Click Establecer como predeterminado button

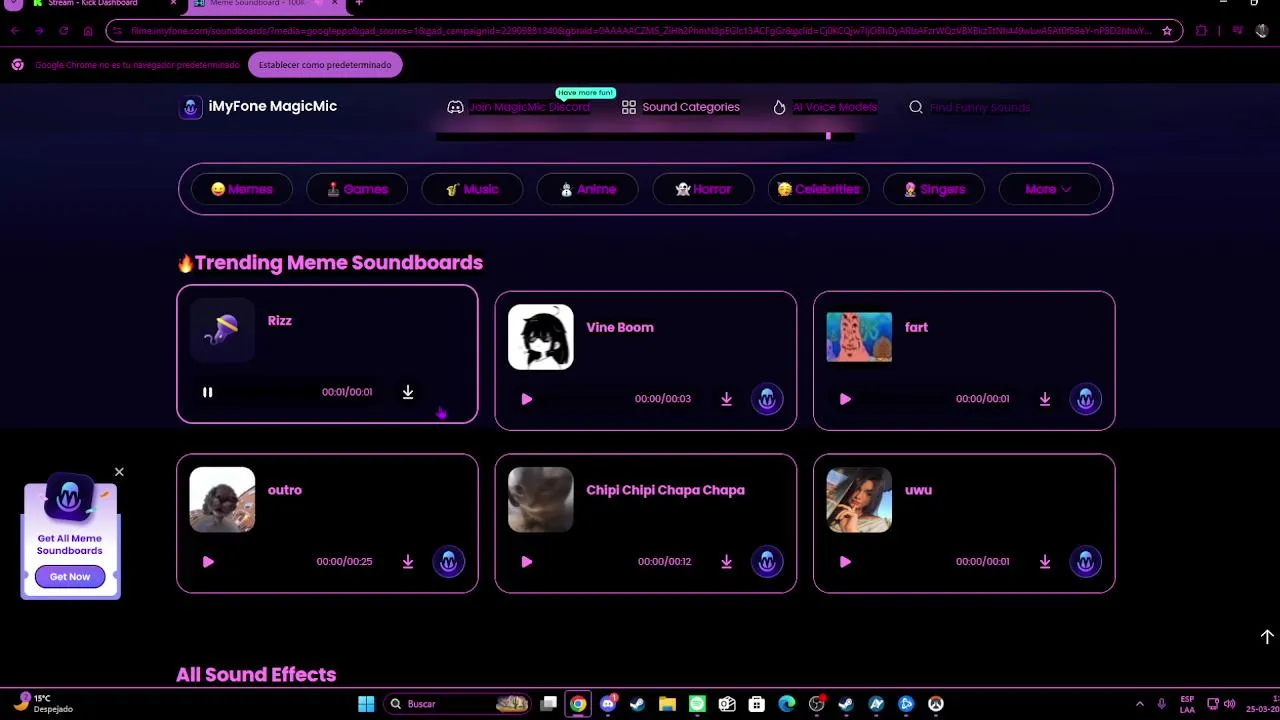tap(325, 65)
